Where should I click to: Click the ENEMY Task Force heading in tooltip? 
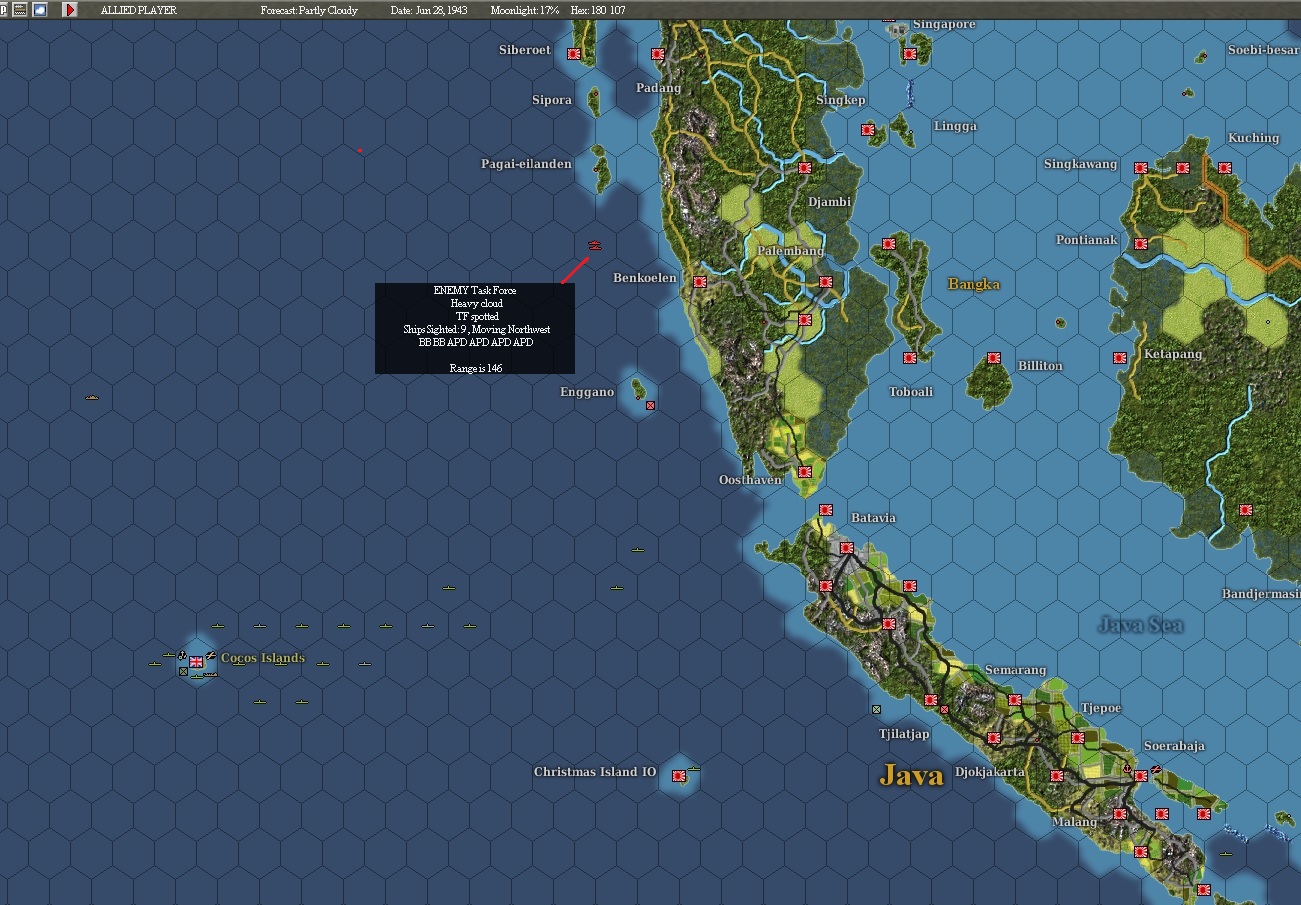(x=475, y=290)
